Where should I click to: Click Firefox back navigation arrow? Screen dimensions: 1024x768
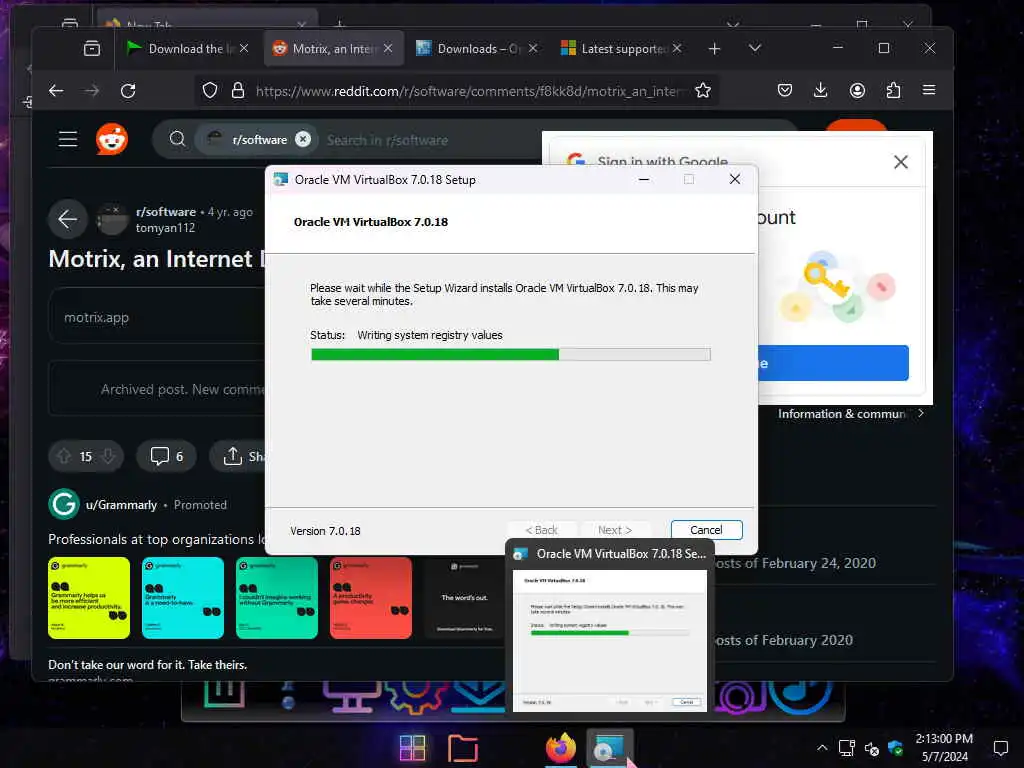56,91
